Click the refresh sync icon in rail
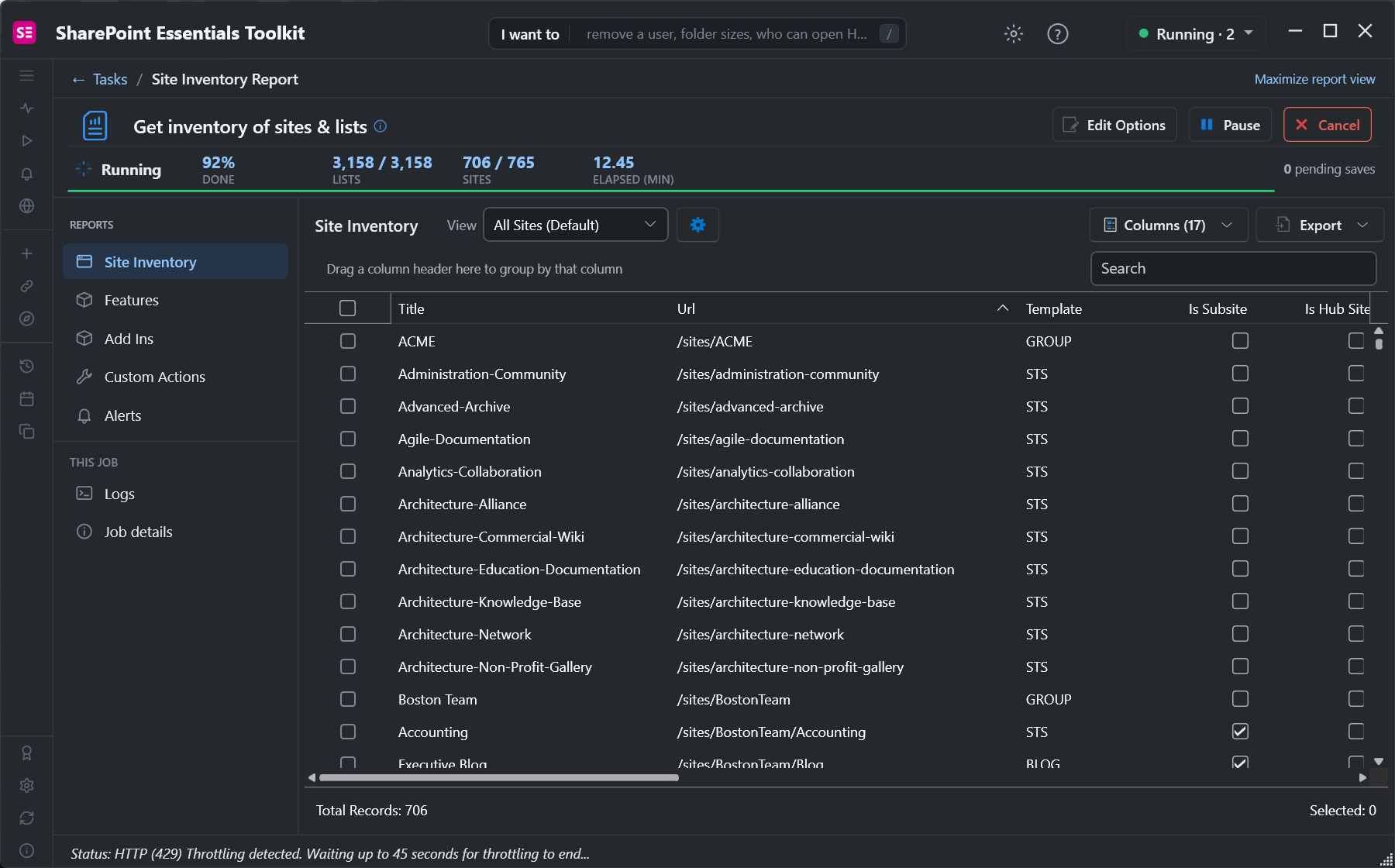 pos(26,818)
